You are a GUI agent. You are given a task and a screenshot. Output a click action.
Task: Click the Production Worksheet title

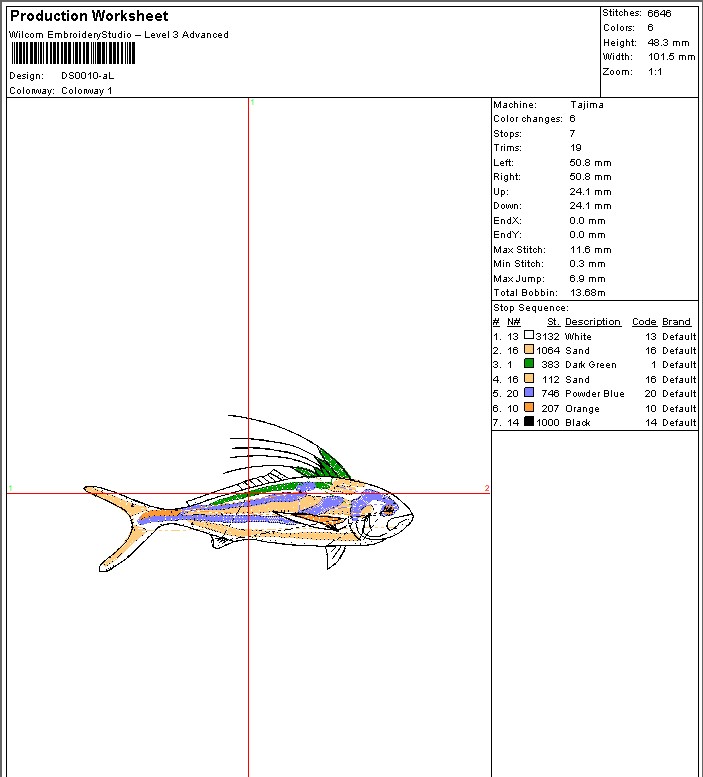(89, 16)
